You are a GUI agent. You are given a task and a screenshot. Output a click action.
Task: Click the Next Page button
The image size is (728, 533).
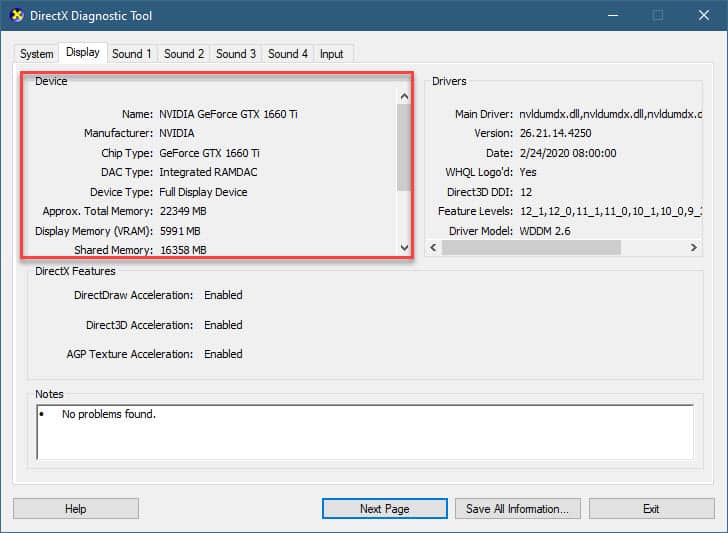(x=384, y=509)
